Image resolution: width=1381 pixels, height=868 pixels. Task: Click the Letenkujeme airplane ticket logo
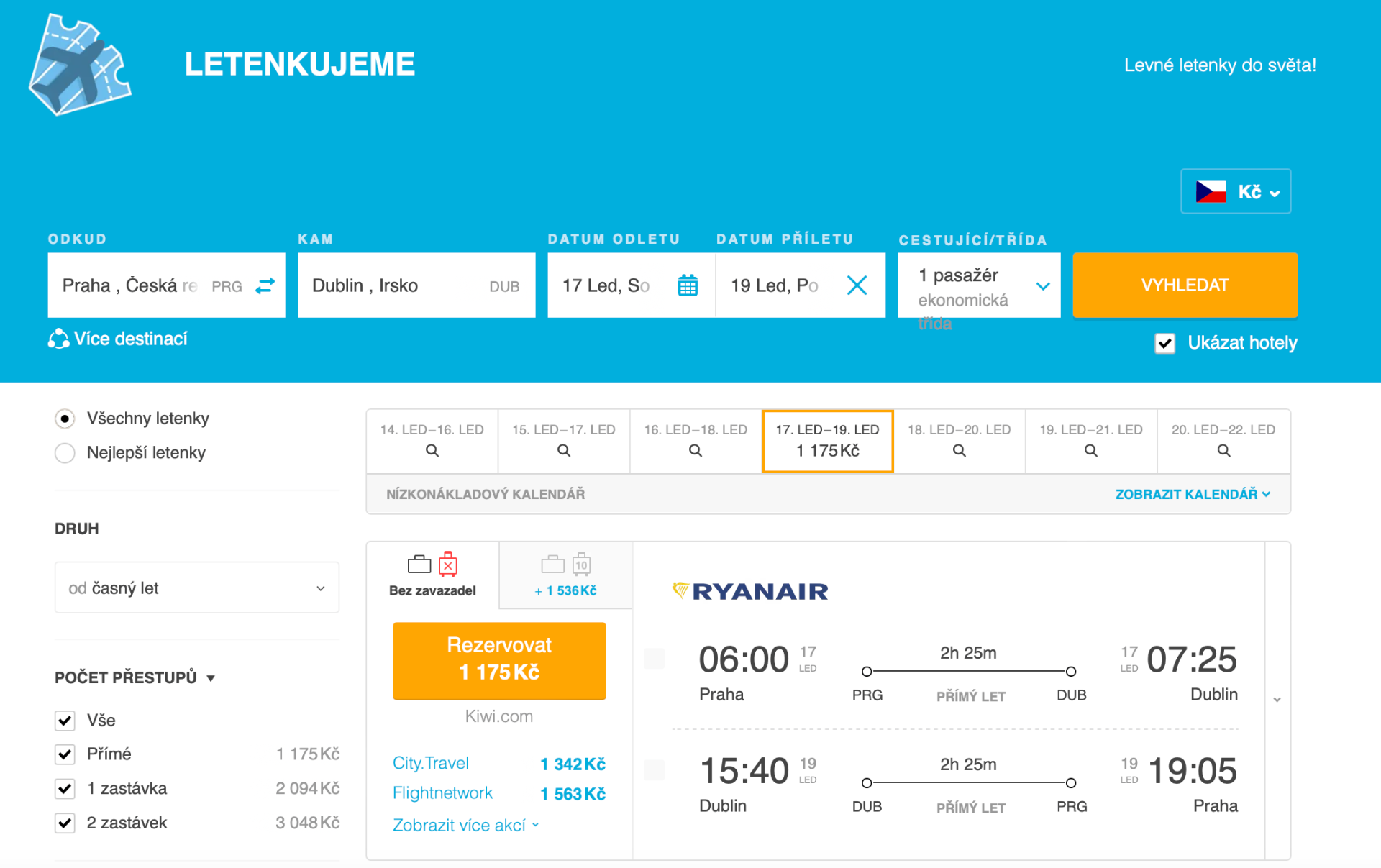(x=79, y=65)
